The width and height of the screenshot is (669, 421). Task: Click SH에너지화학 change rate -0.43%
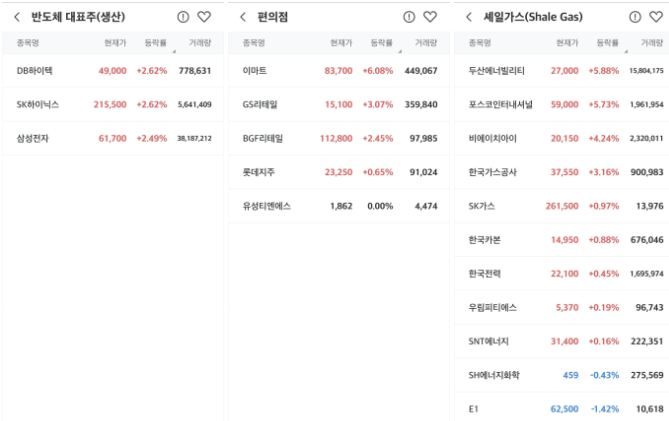coord(605,375)
